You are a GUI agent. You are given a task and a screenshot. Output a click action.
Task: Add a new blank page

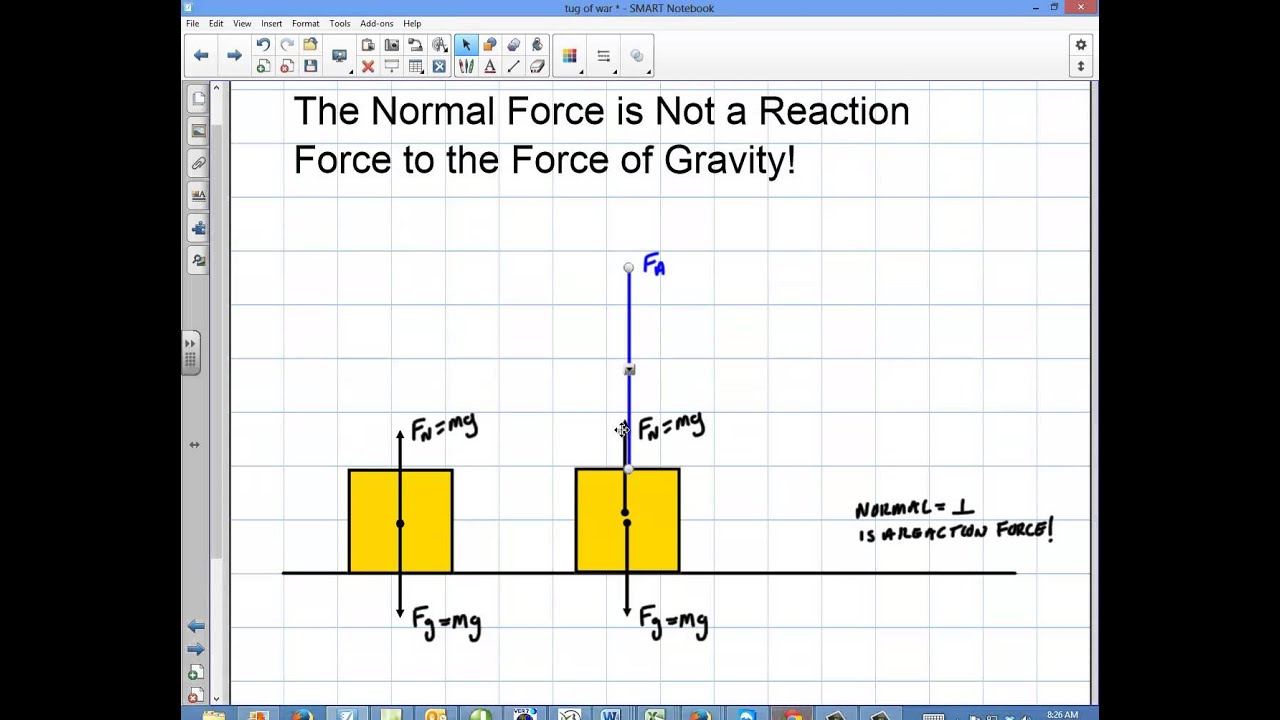click(x=263, y=67)
